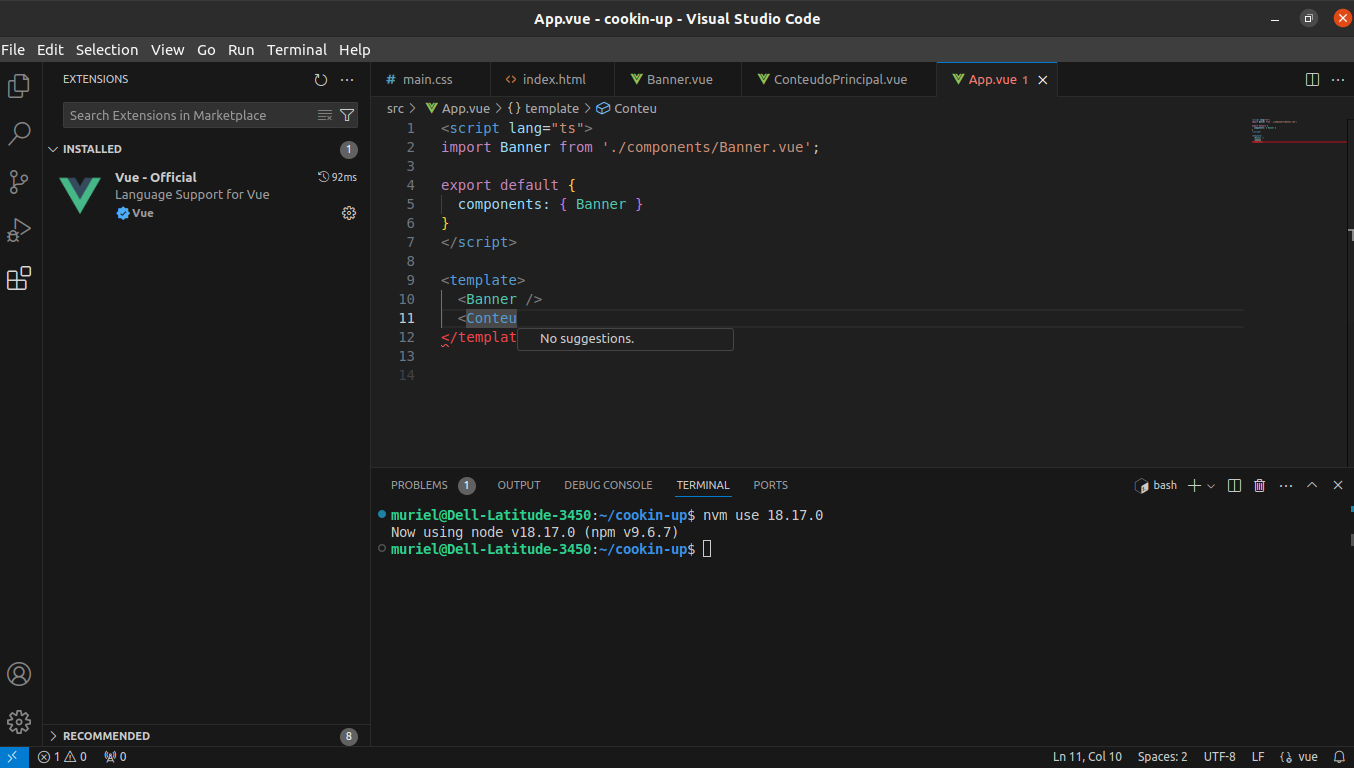Switch to the ConteudoPrincipal.vue tab
The height and width of the screenshot is (768, 1354).
coord(840,80)
